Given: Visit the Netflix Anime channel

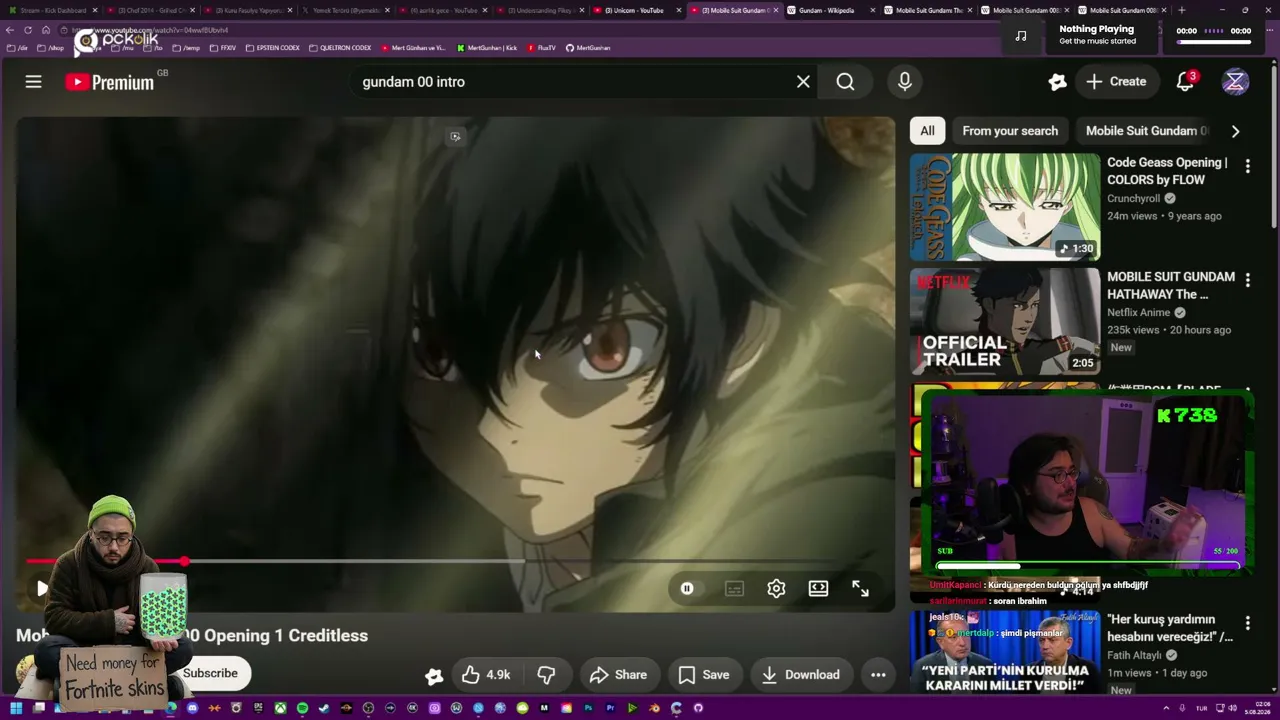Looking at the screenshot, I should coord(1138,312).
